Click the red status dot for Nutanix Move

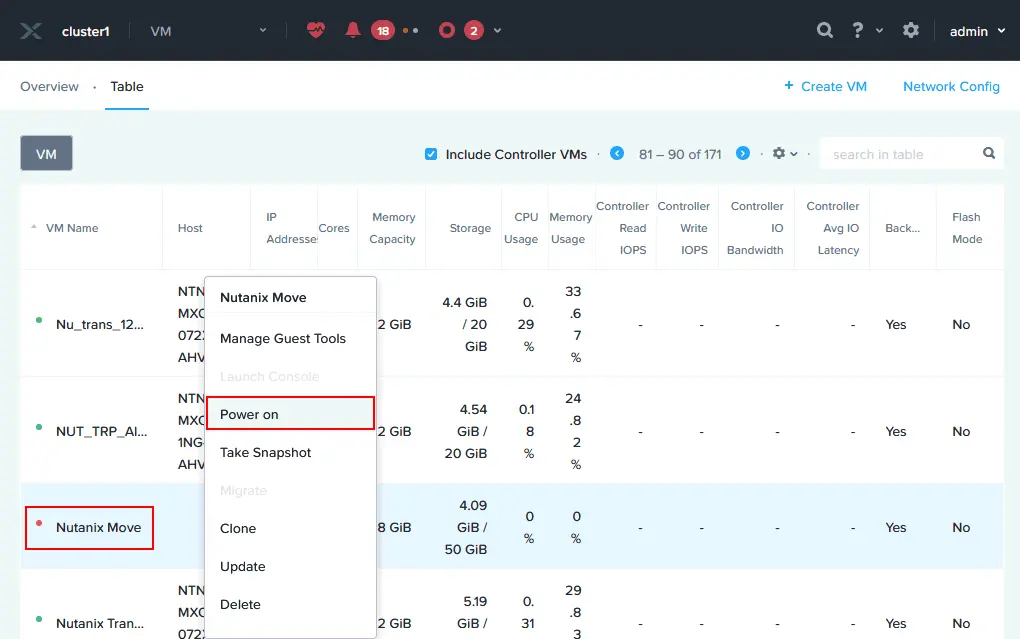coord(39,523)
